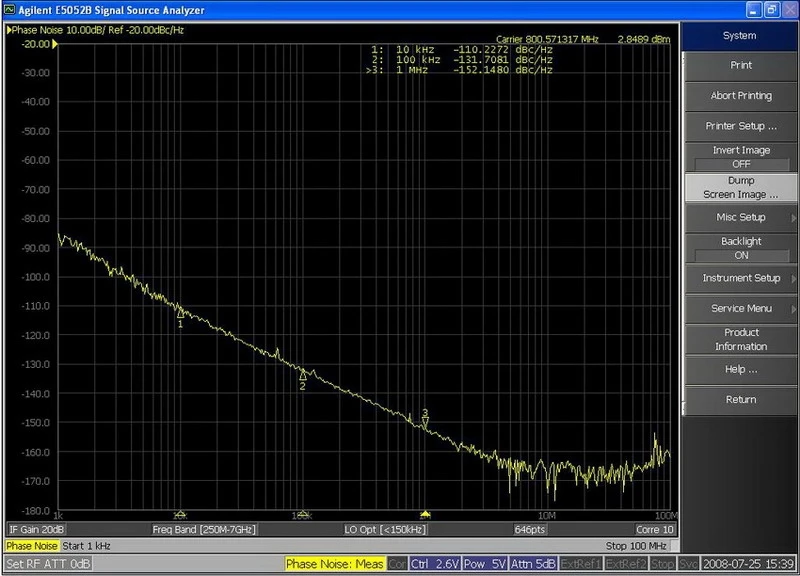The height and width of the screenshot is (576, 800).
Task: Click marker 3 readout '-152.1480 dBc/Hz'
Action: coord(503,70)
